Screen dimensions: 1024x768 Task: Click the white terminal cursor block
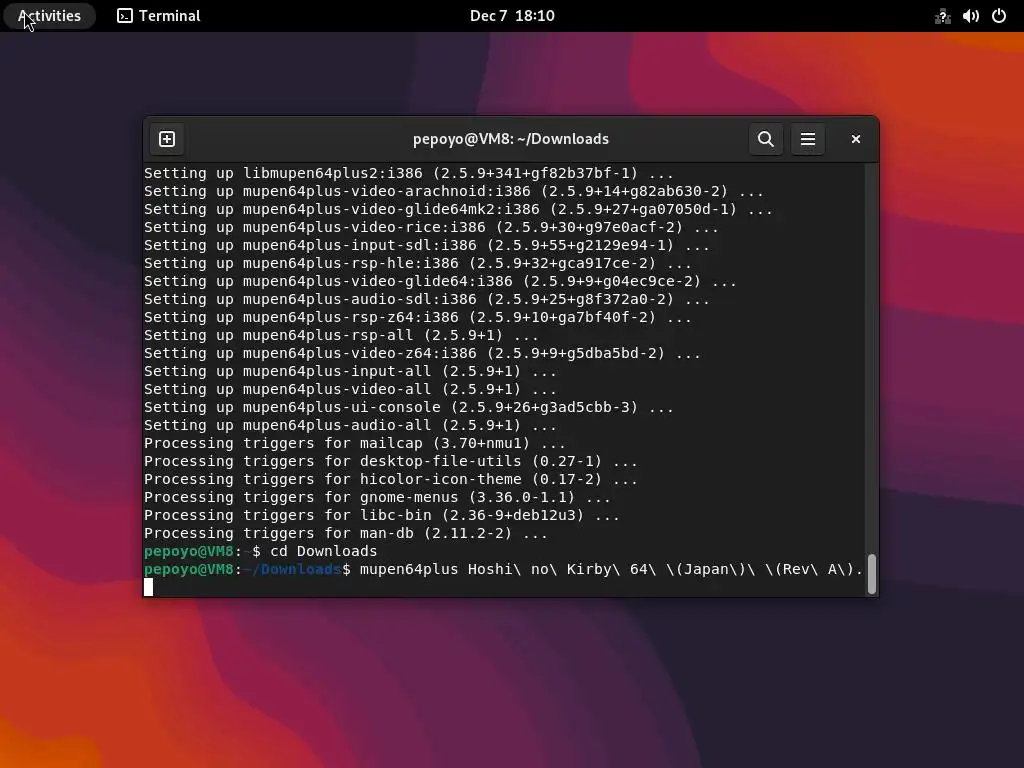click(x=149, y=587)
